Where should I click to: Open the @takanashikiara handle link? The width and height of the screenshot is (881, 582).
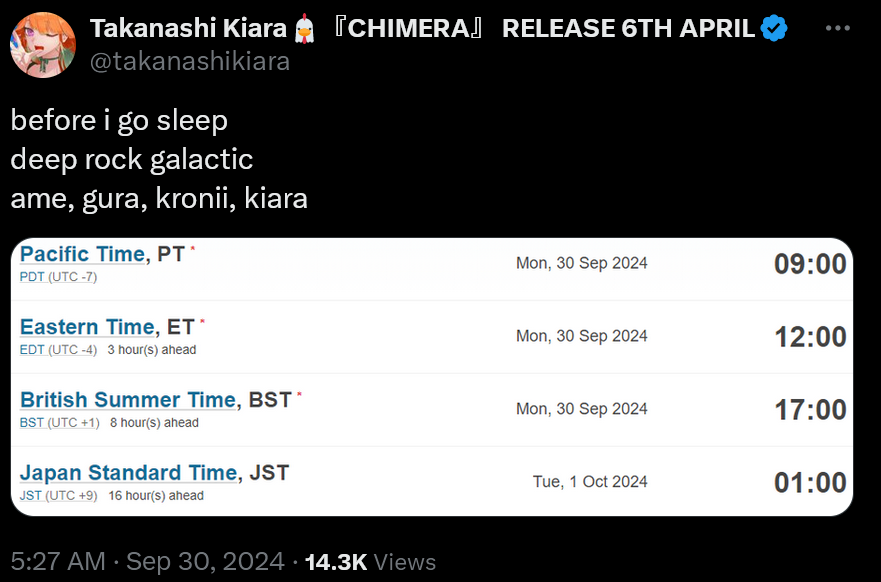190,61
